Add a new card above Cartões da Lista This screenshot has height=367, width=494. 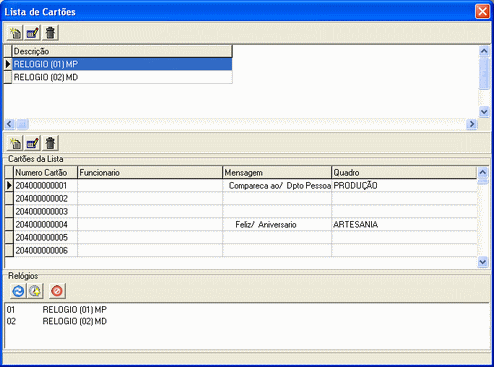[15, 143]
